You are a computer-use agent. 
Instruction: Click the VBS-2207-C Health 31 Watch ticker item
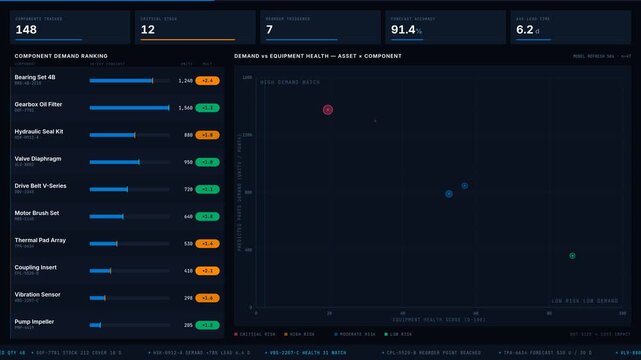pos(305,353)
